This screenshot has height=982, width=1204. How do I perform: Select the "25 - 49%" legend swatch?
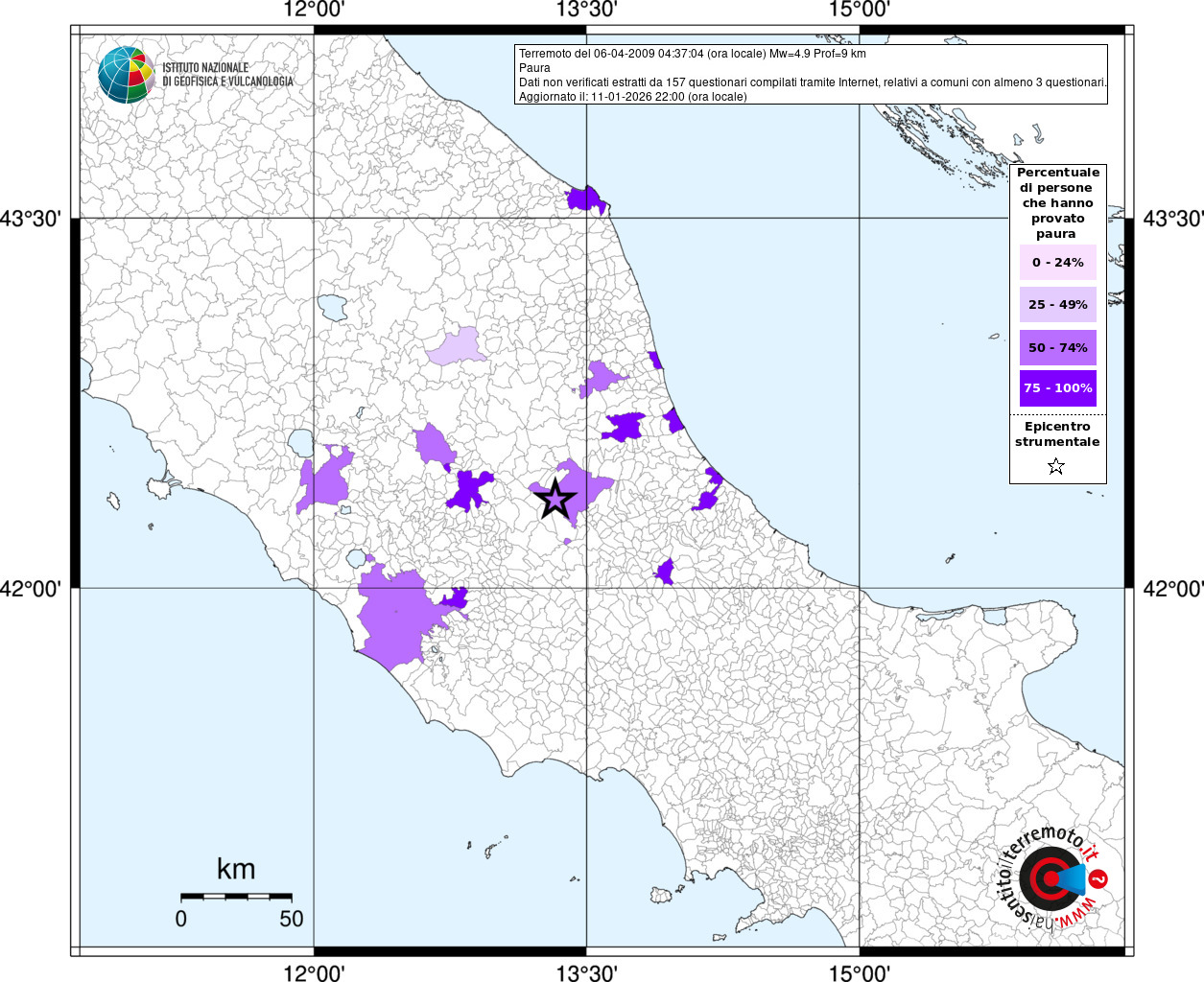tap(1057, 305)
